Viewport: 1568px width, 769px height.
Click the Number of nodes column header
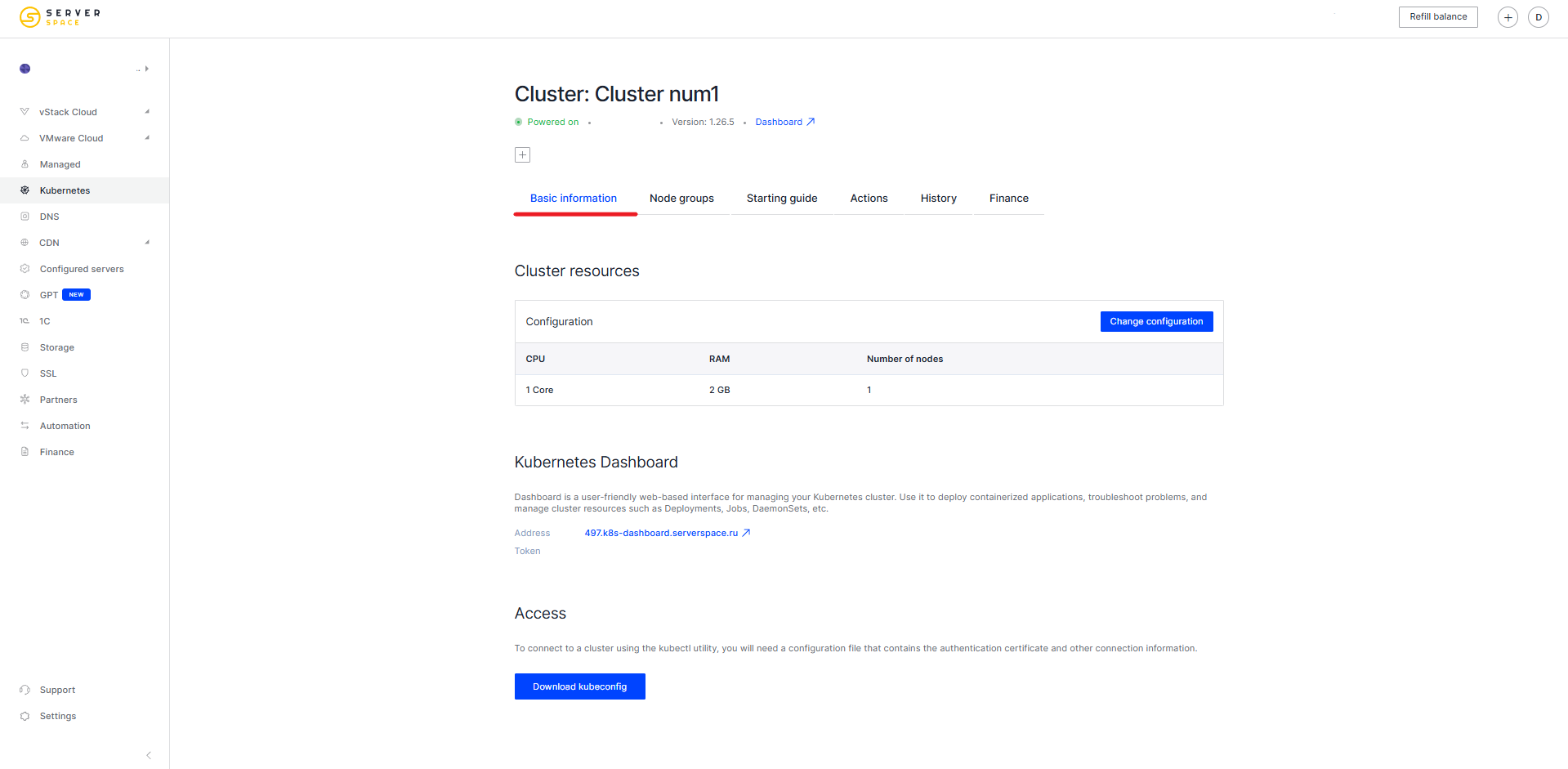[x=905, y=359]
